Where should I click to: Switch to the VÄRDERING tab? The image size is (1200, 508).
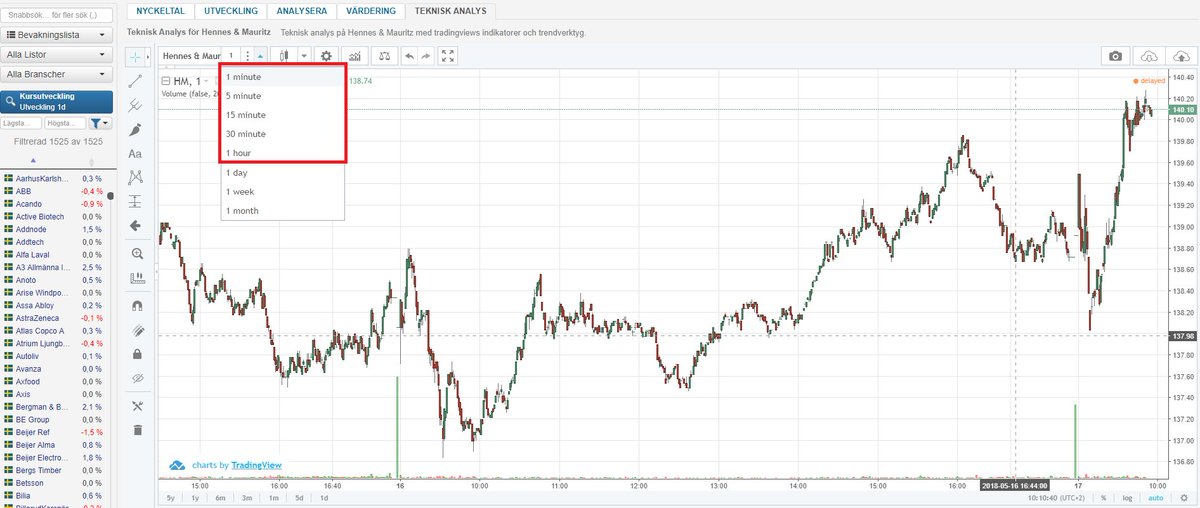[372, 10]
